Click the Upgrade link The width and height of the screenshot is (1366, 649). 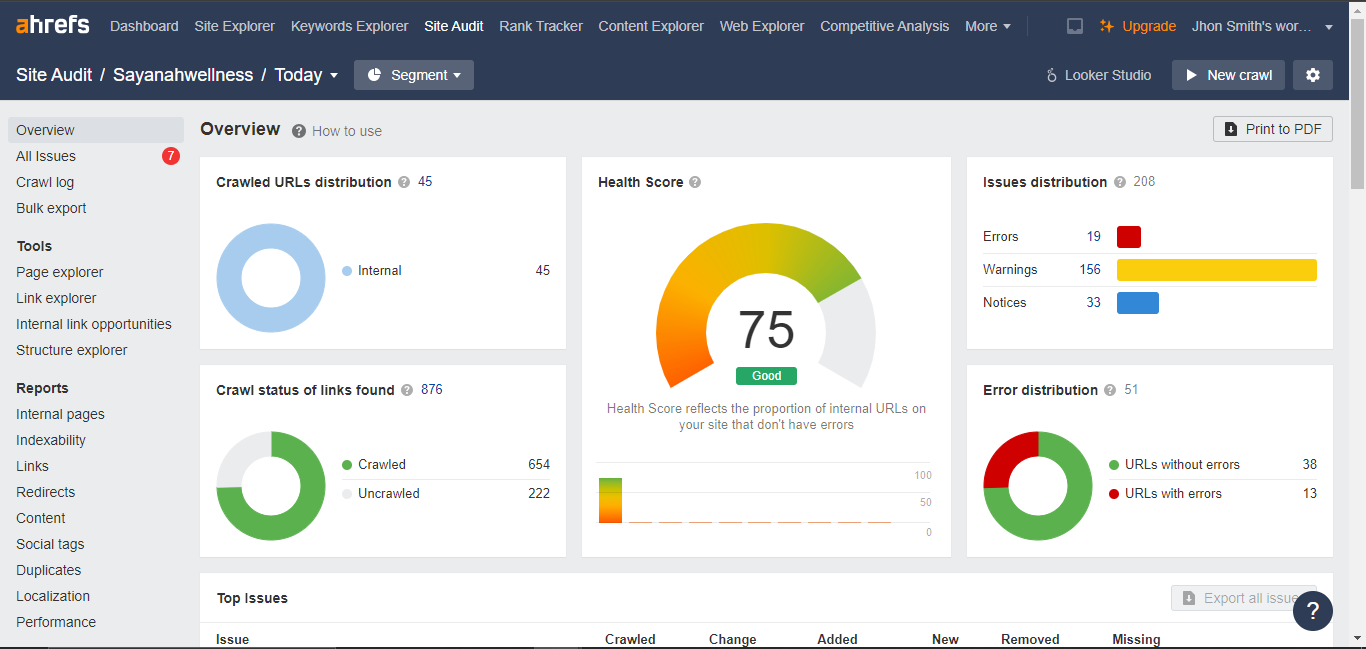(1149, 26)
